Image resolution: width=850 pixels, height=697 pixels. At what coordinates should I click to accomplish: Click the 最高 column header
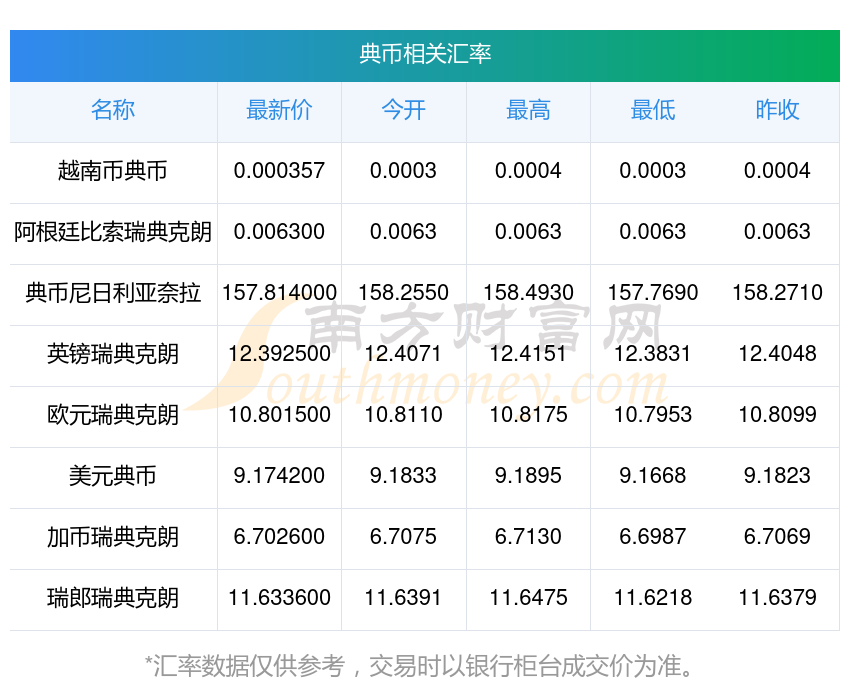click(x=528, y=111)
